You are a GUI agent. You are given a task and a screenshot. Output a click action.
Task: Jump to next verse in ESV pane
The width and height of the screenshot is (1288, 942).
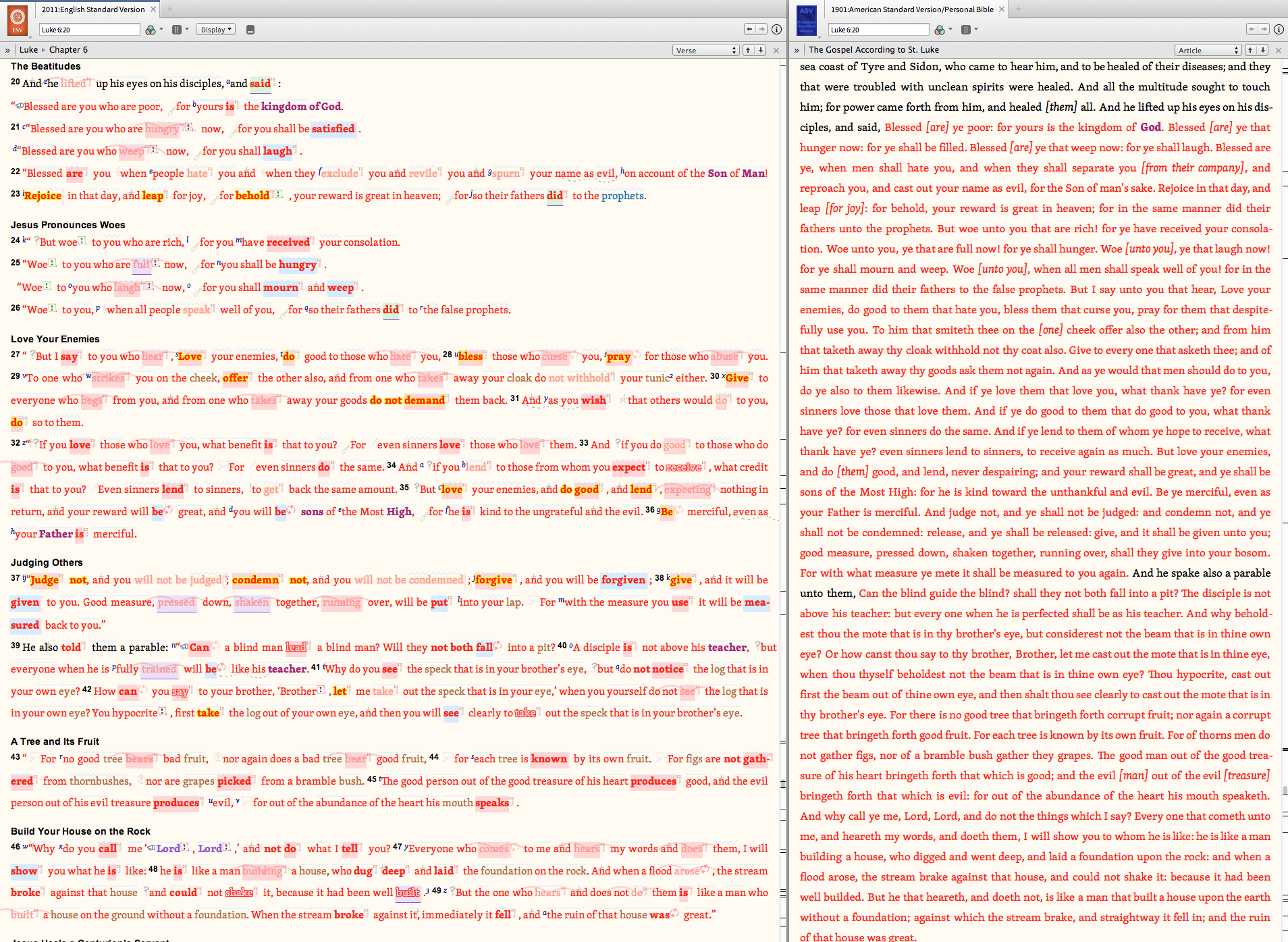761,50
